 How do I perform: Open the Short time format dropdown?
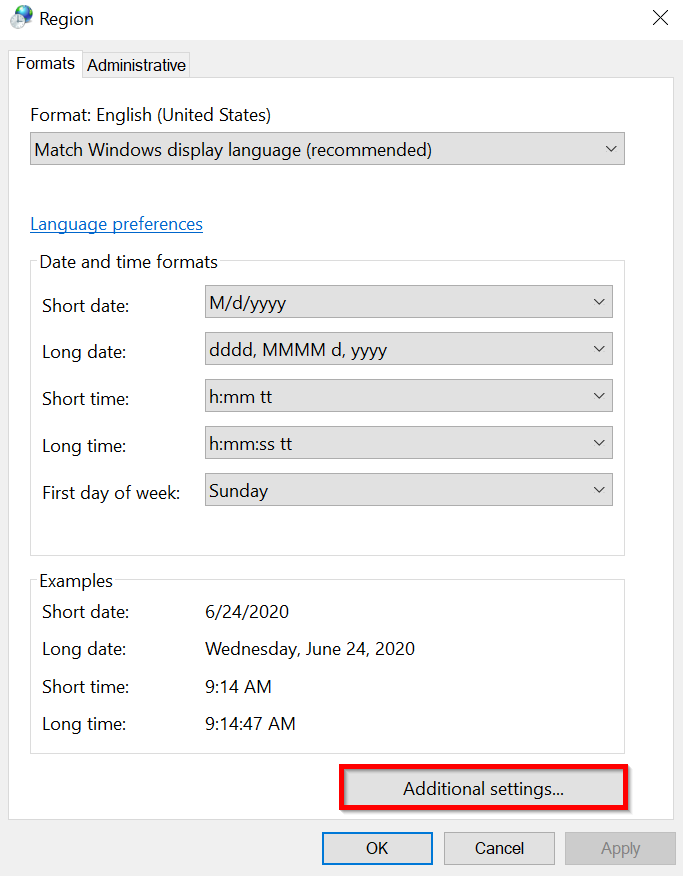tap(409, 396)
